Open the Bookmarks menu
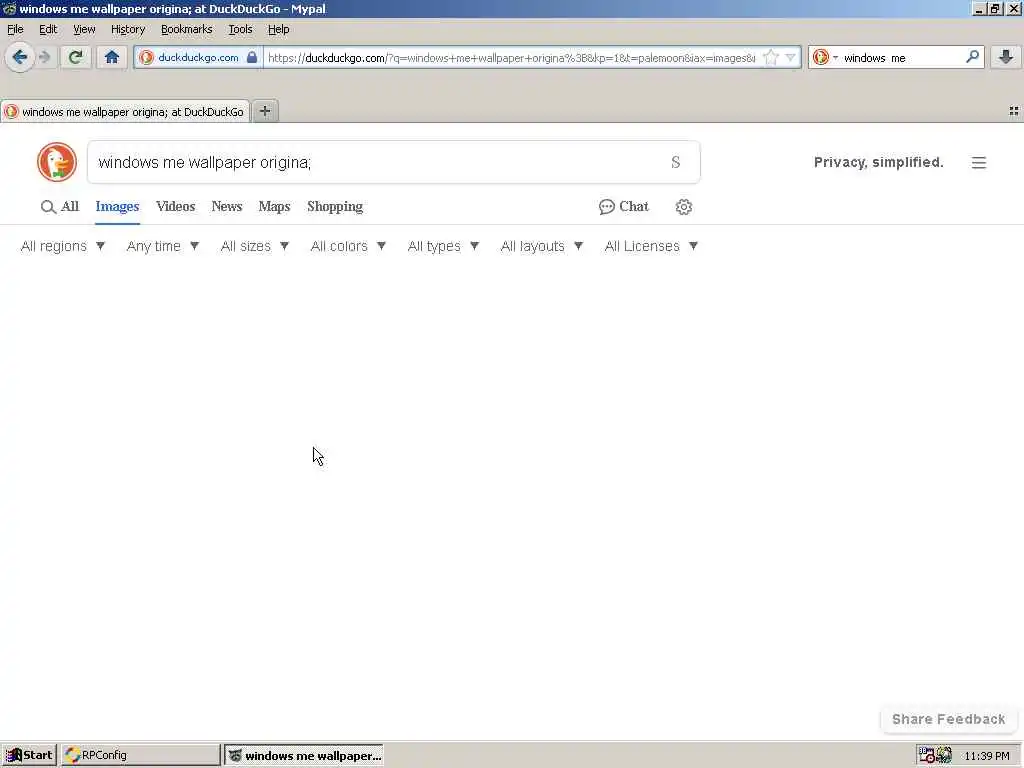The width and height of the screenshot is (1024, 768). click(187, 29)
